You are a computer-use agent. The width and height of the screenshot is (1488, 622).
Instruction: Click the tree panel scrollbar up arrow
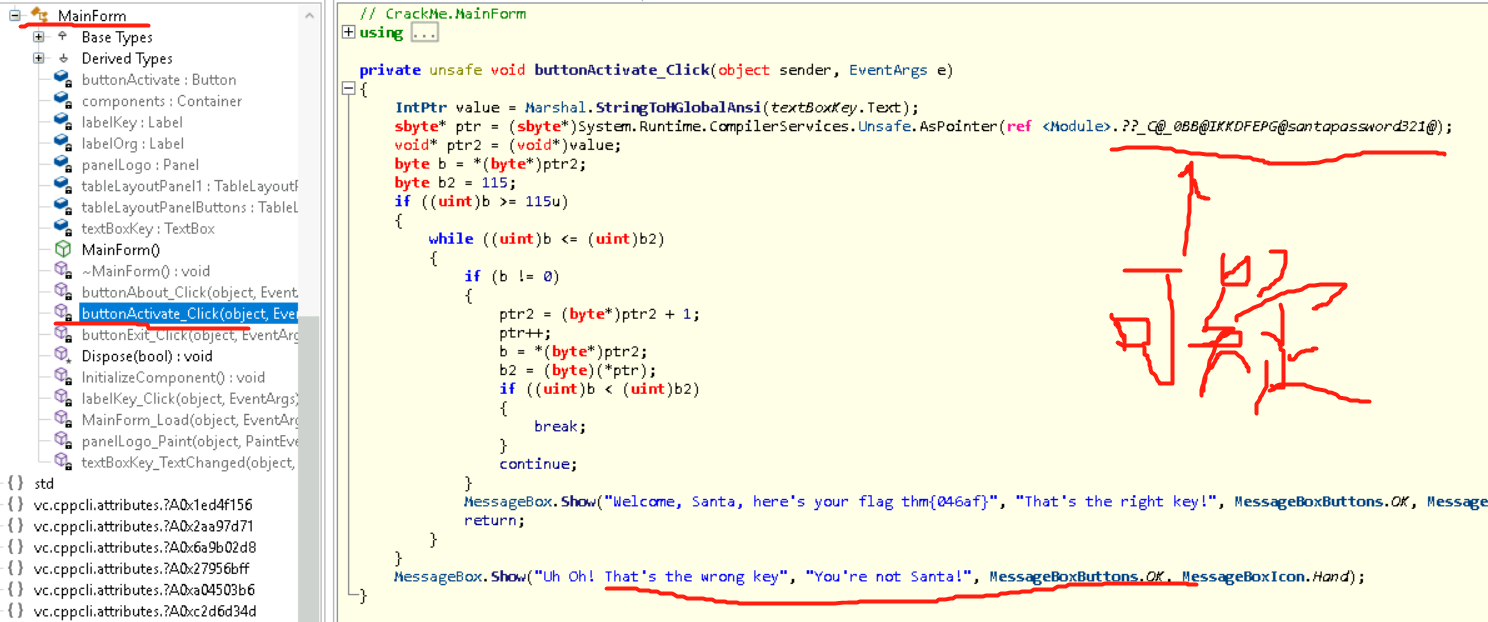310,14
